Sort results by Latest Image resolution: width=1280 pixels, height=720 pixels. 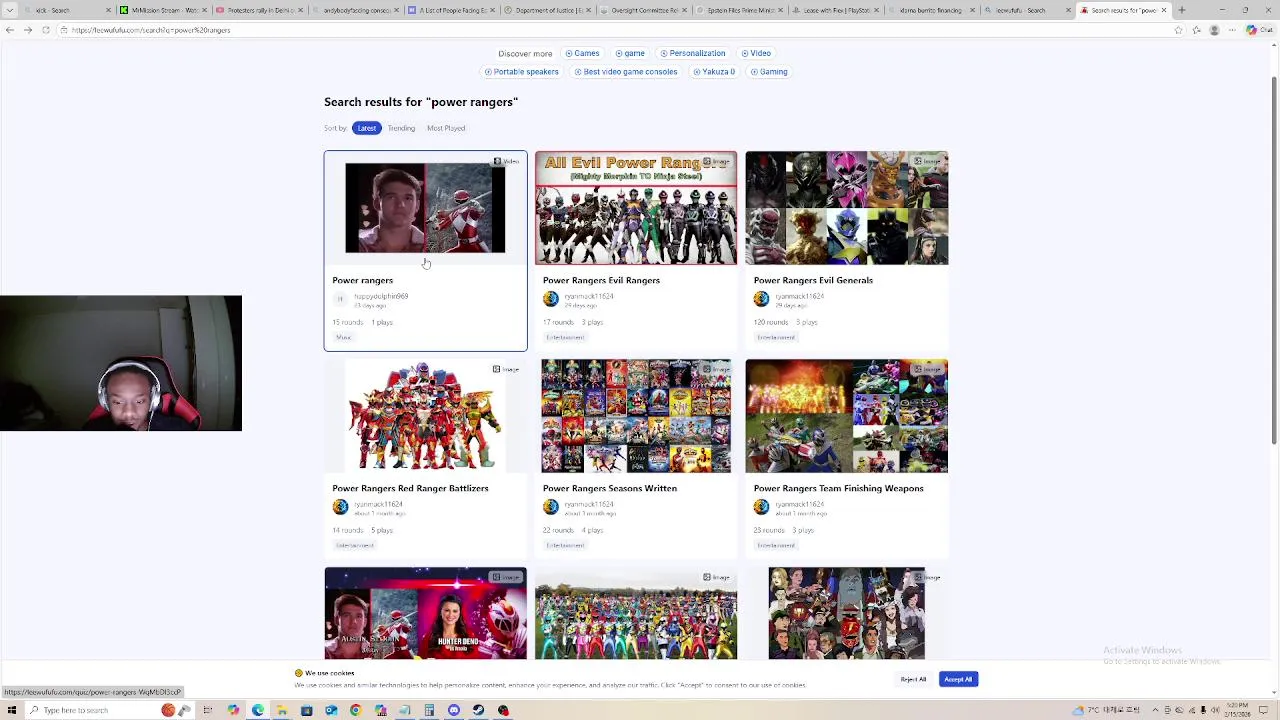point(367,128)
